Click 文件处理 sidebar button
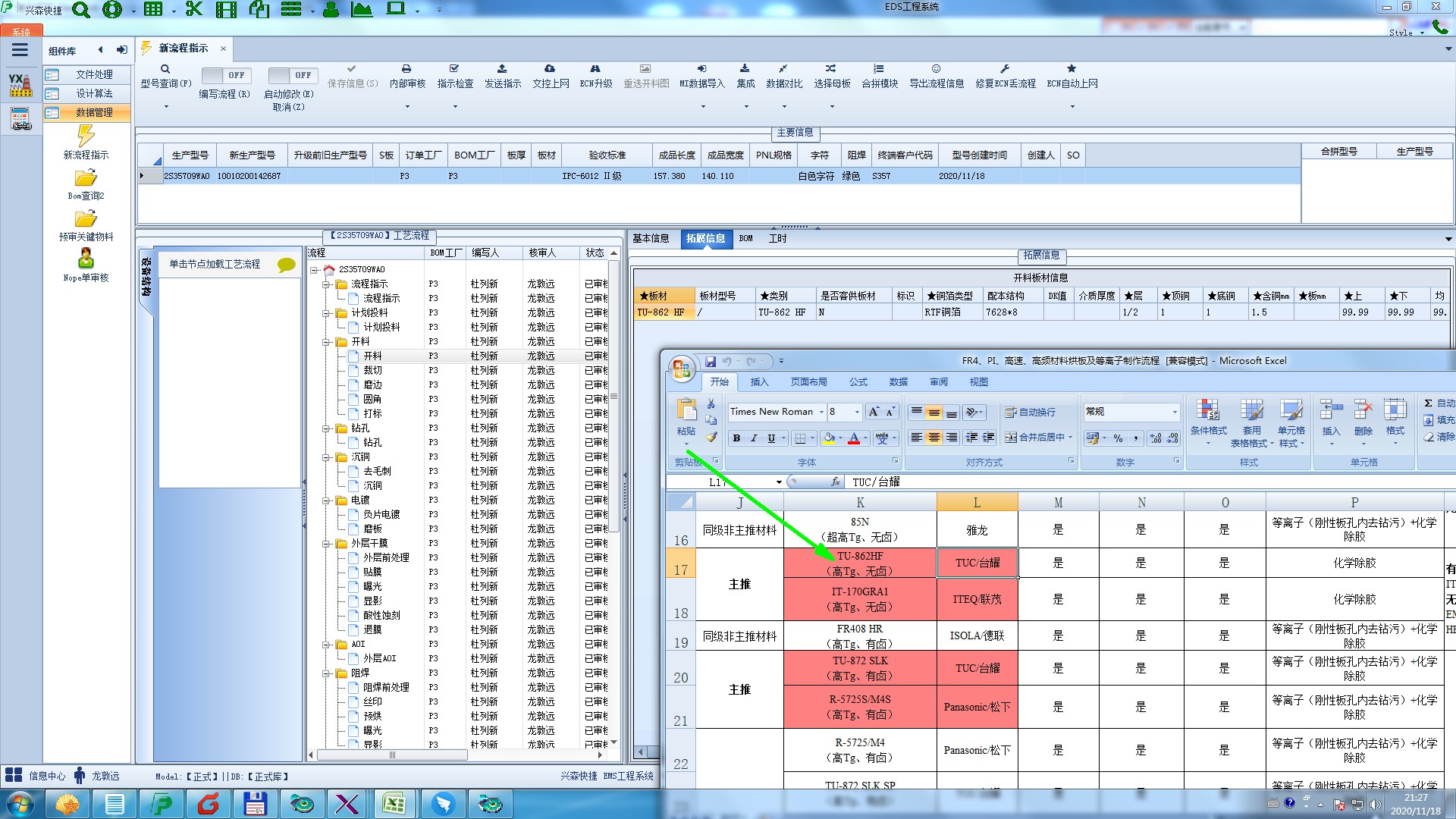Screen dimensions: 1456x819 click(86, 74)
